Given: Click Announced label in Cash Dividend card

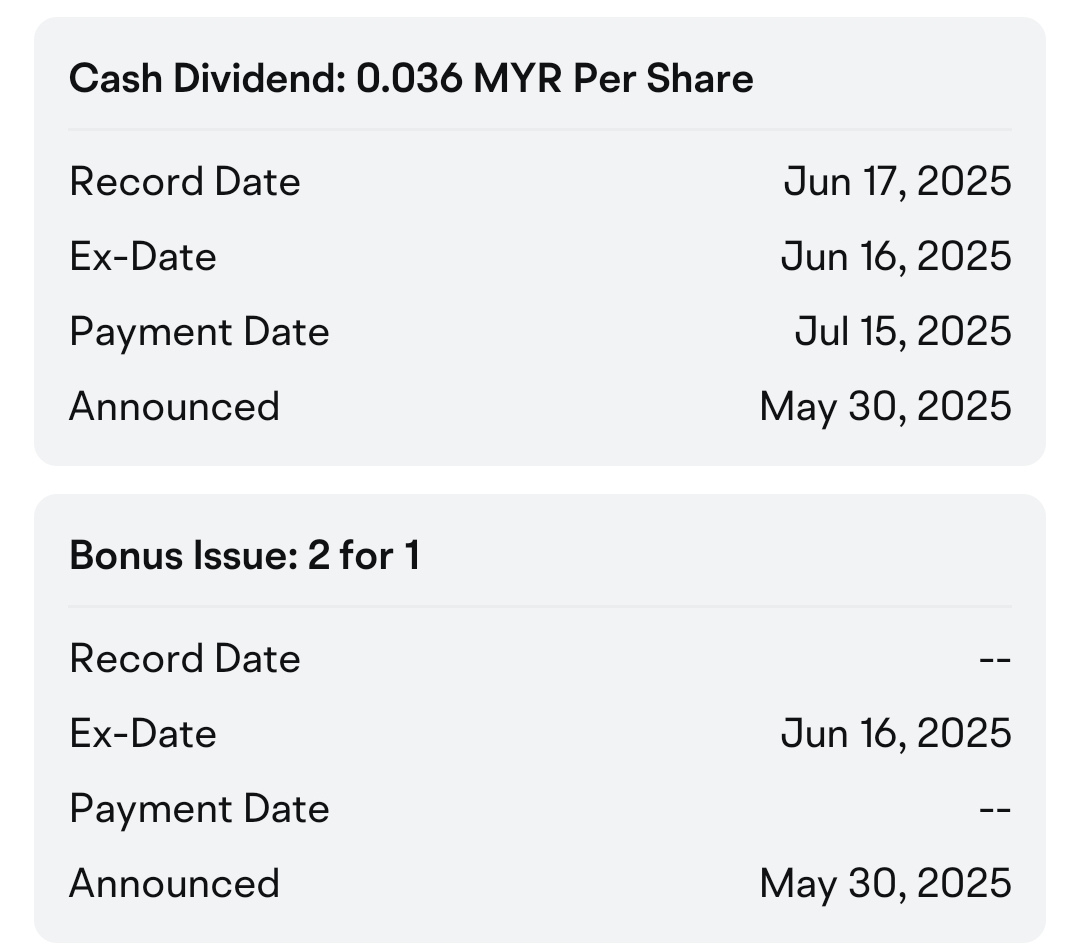Looking at the screenshot, I should [174, 406].
